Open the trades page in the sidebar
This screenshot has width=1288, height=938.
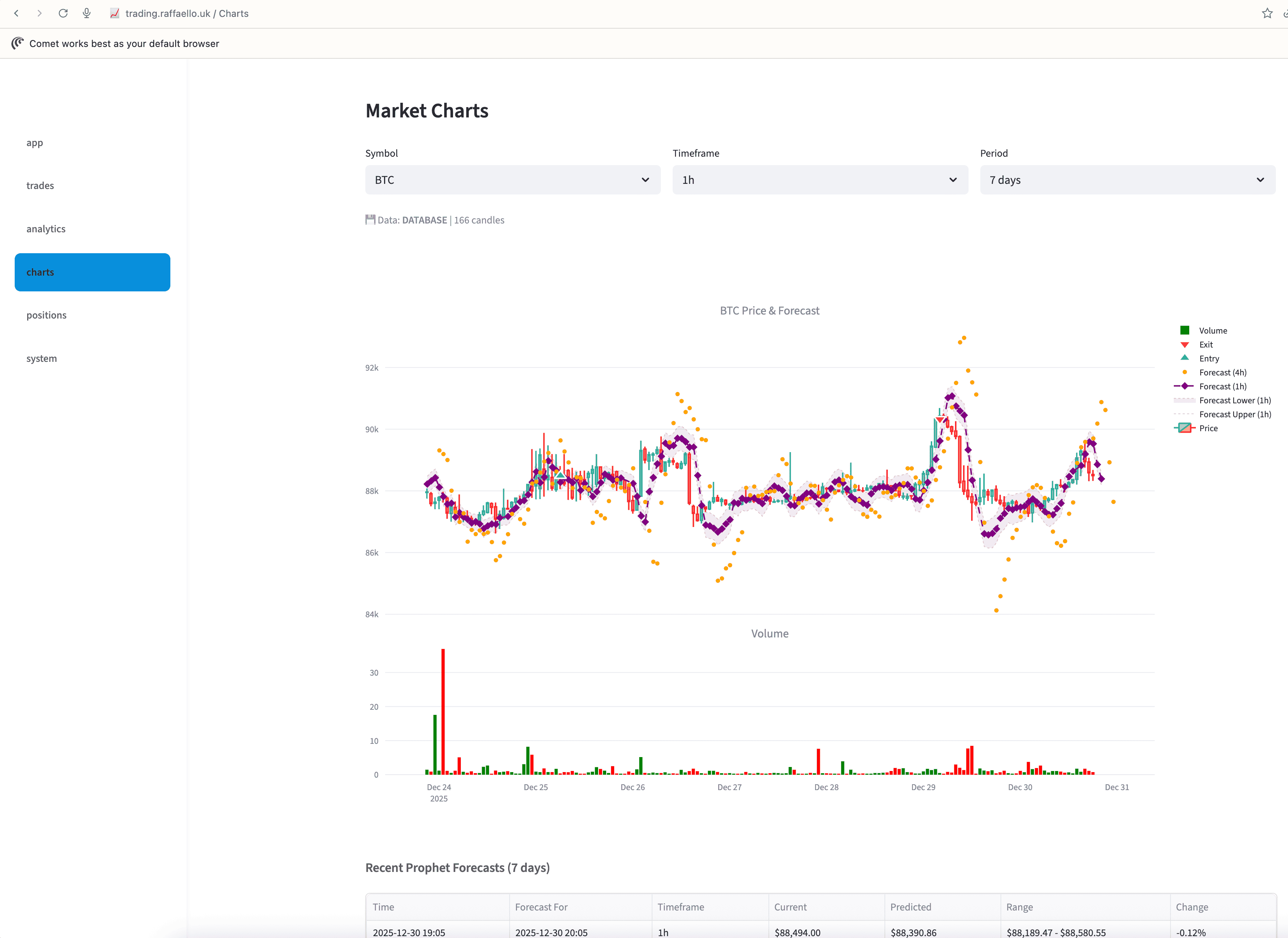pos(93,186)
